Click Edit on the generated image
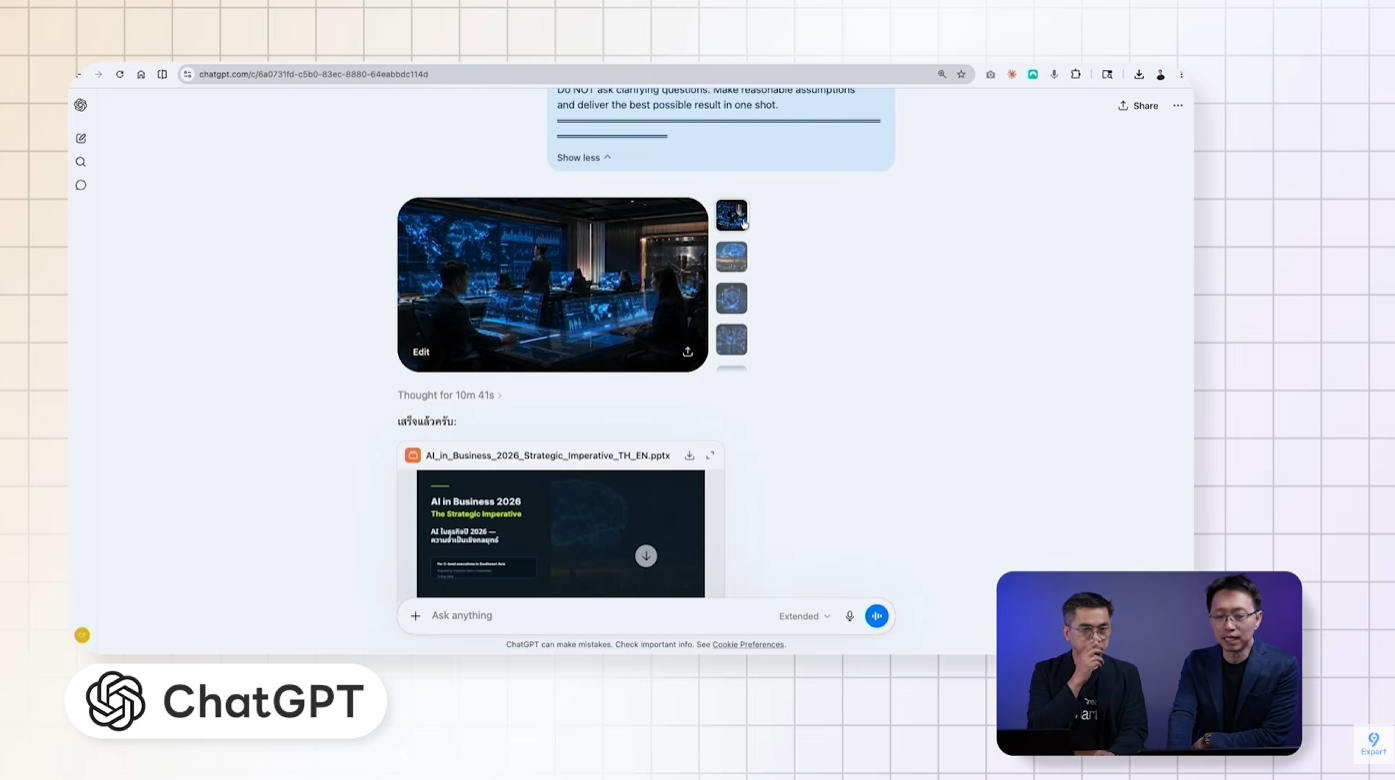Image resolution: width=1395 pixels, height=780 pixels. [421, 352]
